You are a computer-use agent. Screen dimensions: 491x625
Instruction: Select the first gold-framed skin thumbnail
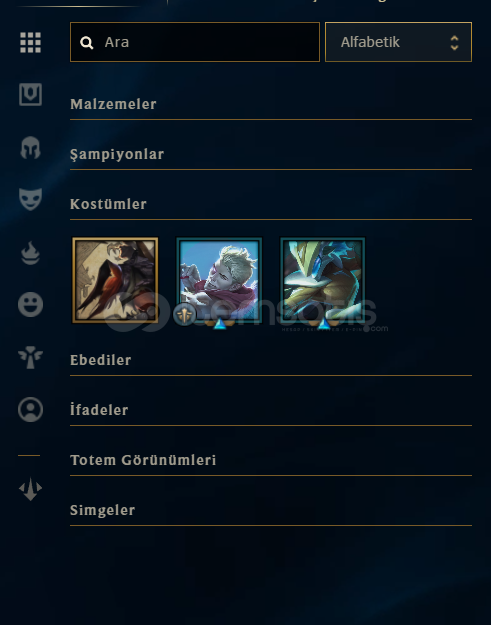(x=115, y=280)
